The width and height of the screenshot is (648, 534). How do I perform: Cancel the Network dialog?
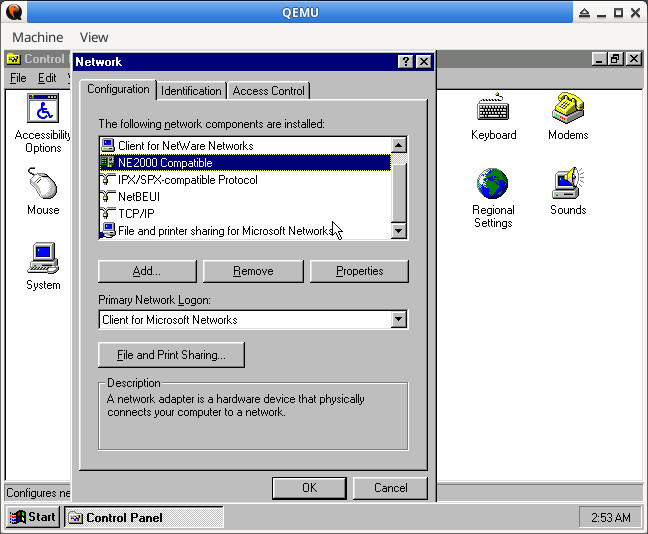[x=391, y=488]
